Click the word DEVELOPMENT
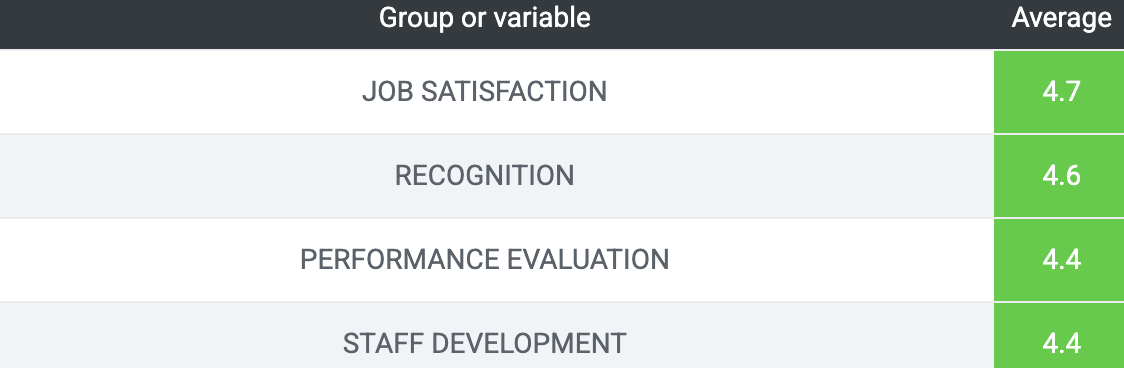1124x368 pixels. point(532,344)
